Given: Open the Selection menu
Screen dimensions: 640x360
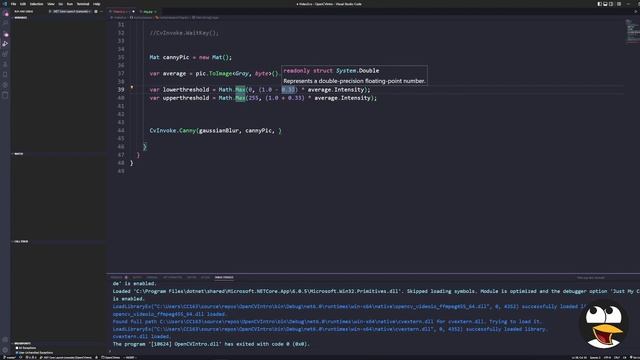Looking at the screenshot, I should click(36, 4).
